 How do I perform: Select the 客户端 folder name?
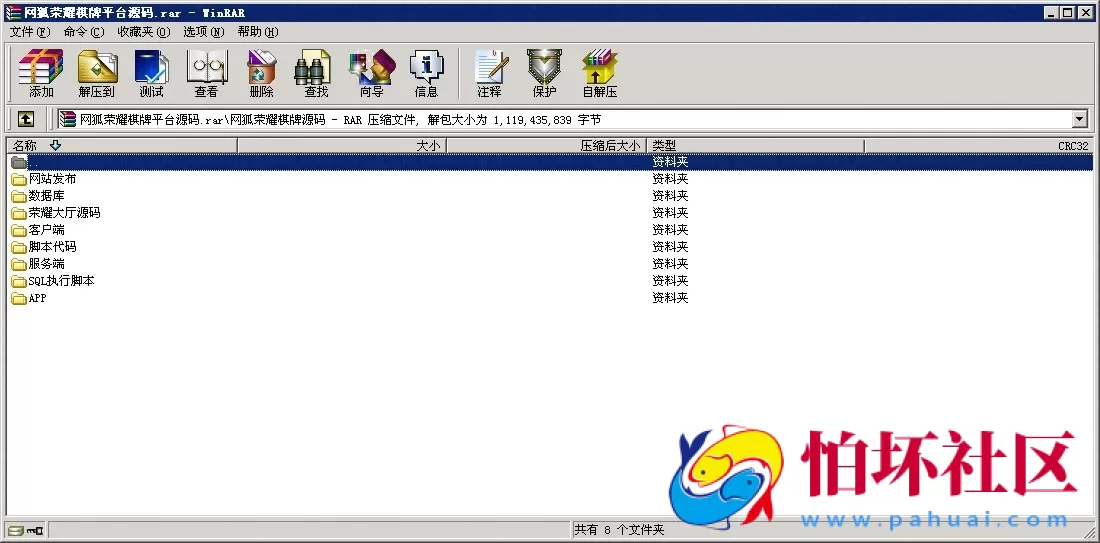click(46, 230)
